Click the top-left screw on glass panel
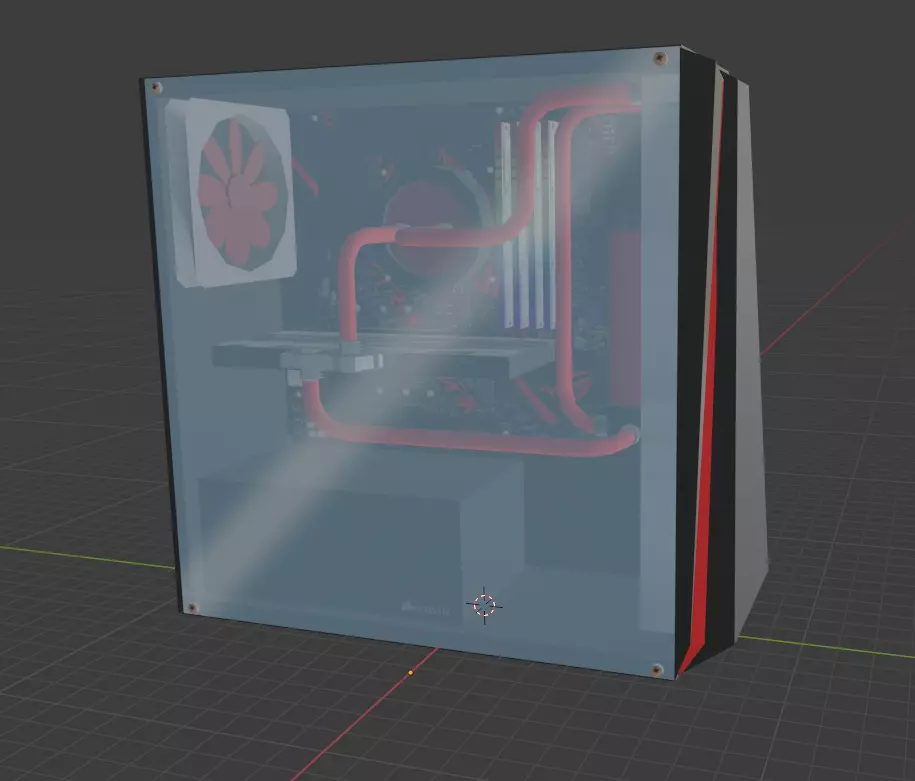 coord(156,88)
